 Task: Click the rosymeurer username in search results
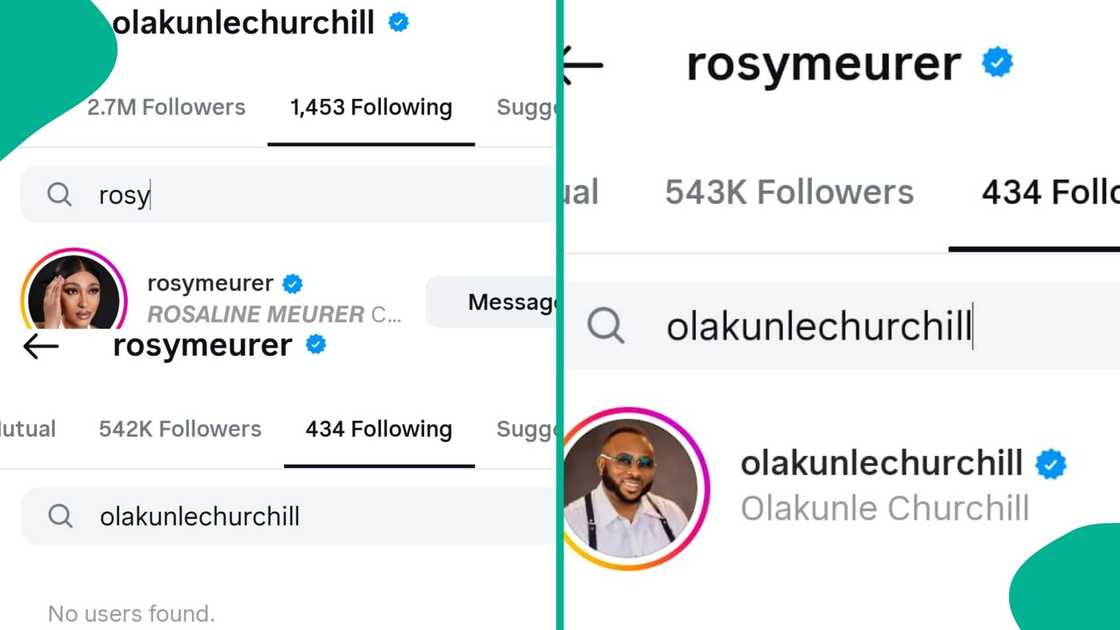pos(211,283)
